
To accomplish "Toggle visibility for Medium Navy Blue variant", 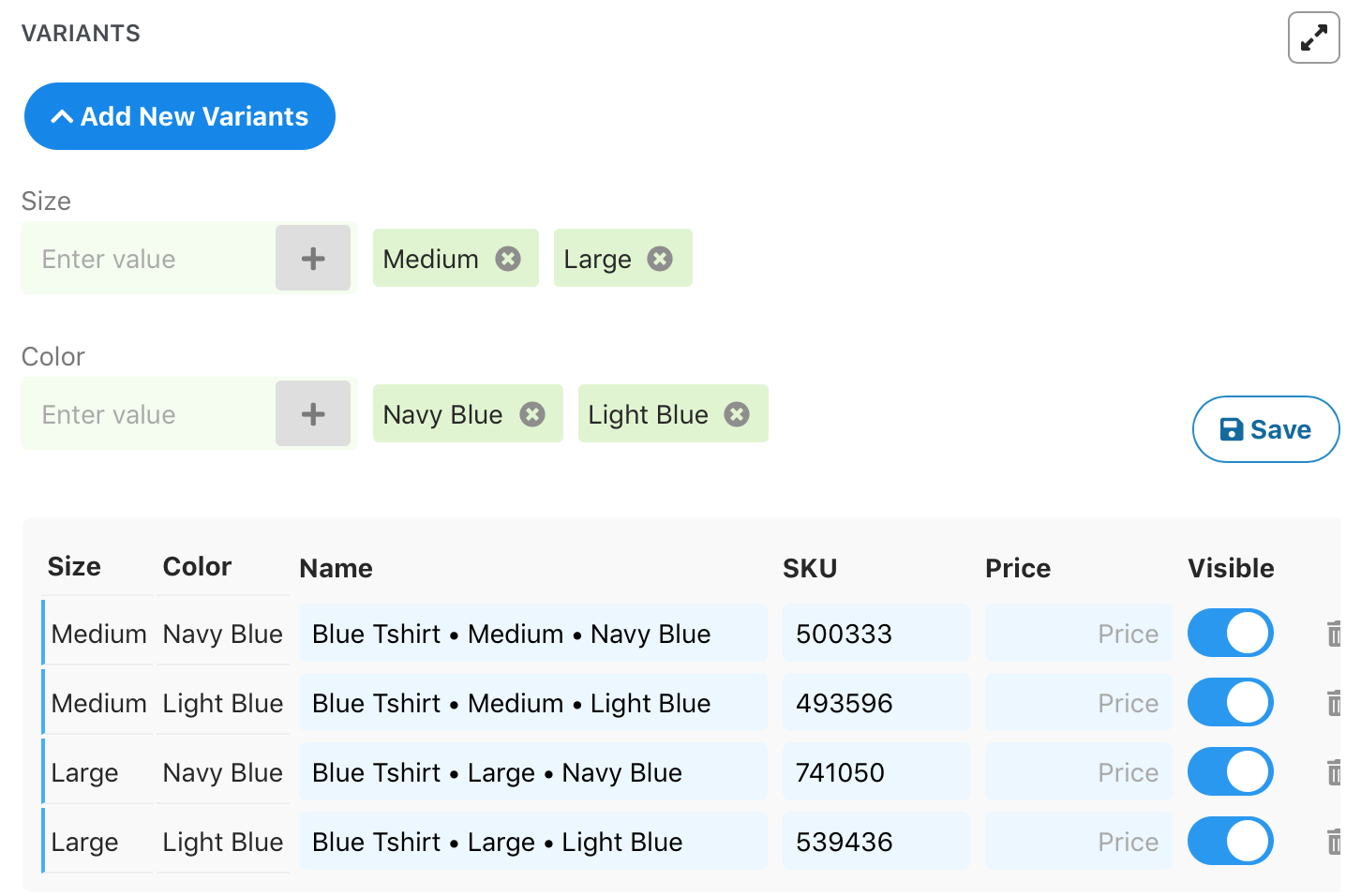I will point(1230,634).
